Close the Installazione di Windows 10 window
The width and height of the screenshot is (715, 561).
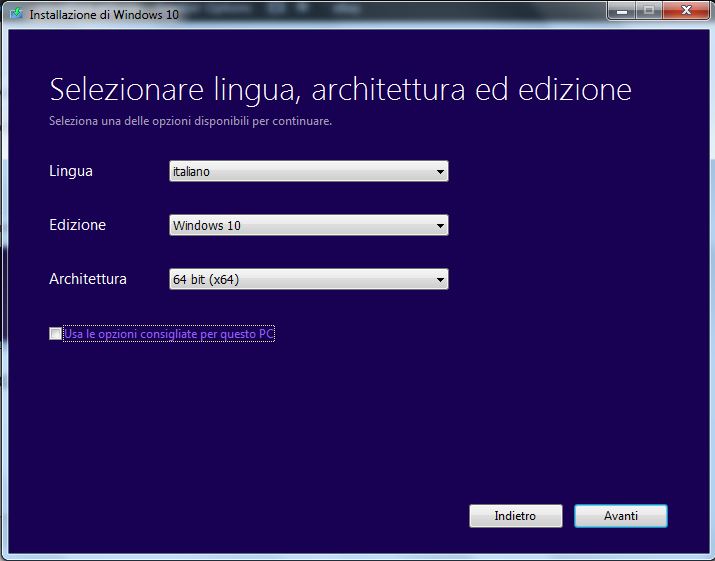pos(686,10)
